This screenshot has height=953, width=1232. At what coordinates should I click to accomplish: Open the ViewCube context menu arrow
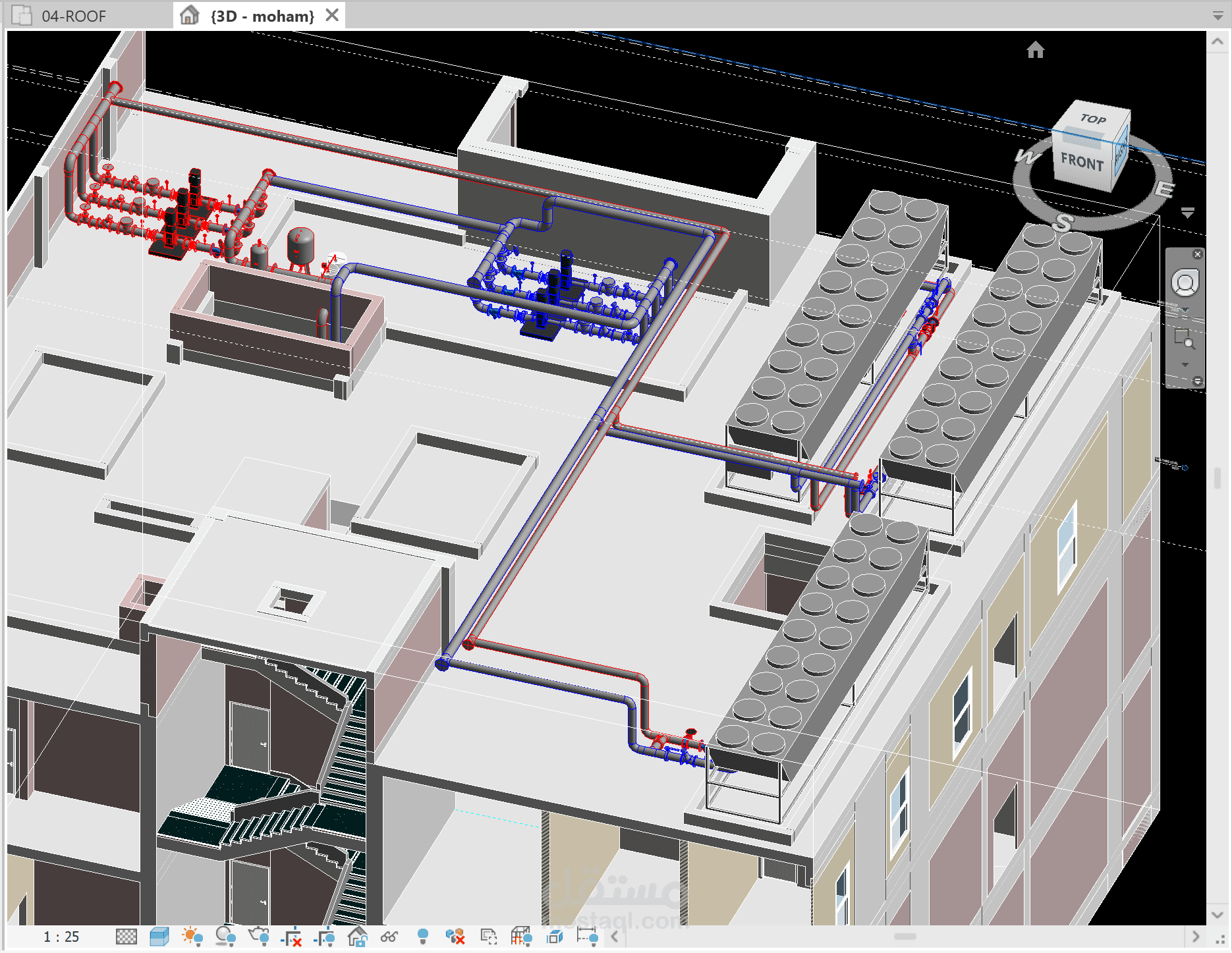1187,213
